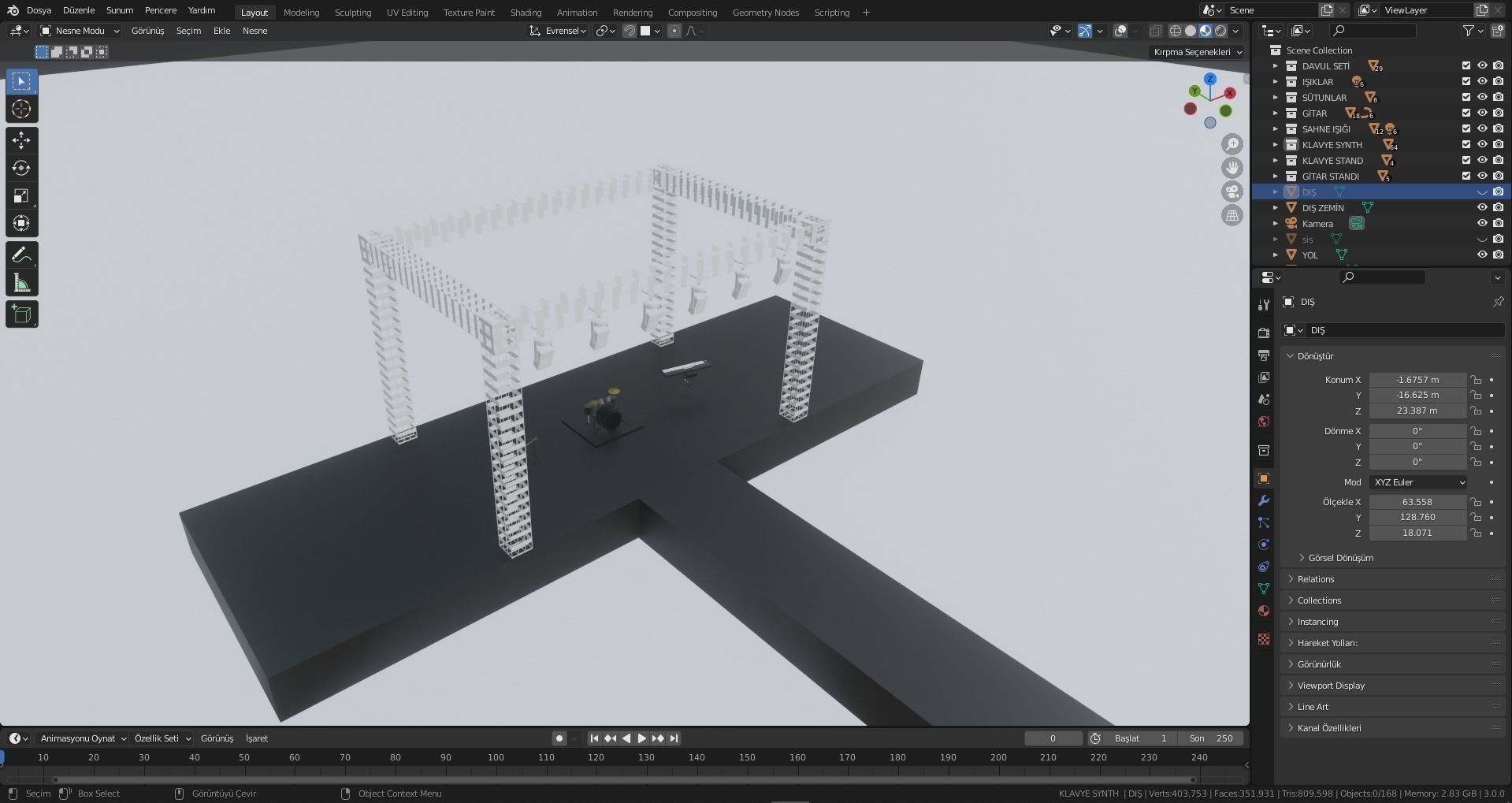This screenshot has width=1512, height=803.
Task: Jump to the first frame
Action: tap(594, 738)
